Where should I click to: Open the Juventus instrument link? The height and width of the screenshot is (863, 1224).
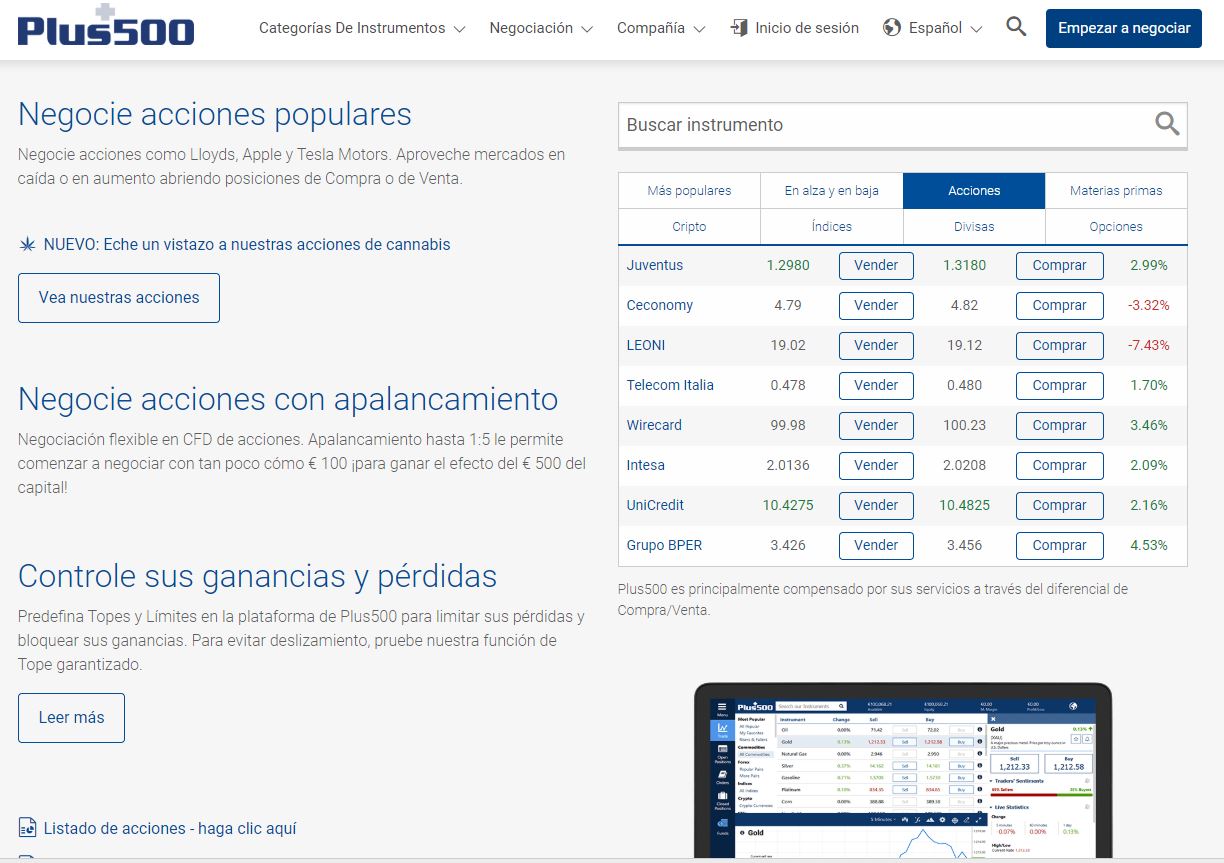click(x=655, y=265)
